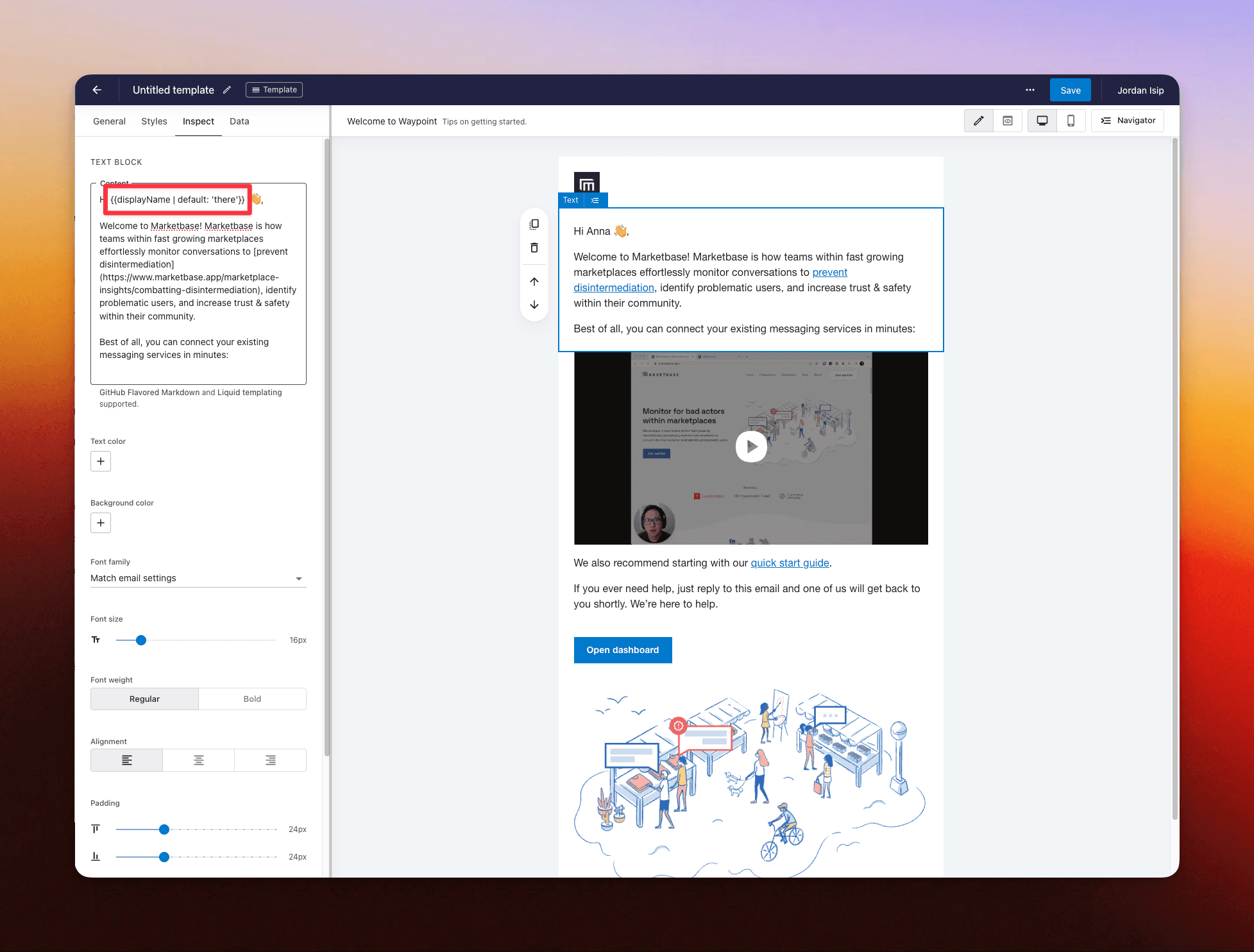Switch to edit mode pencil icon

tap(978, 121)
